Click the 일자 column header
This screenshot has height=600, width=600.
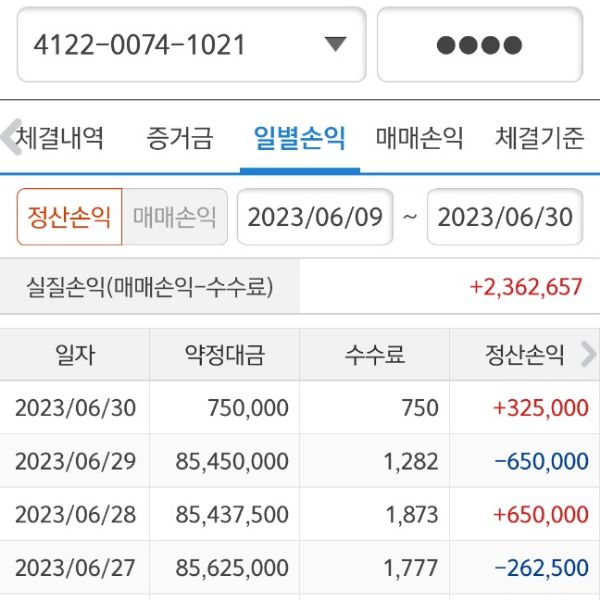coord(75,354)
